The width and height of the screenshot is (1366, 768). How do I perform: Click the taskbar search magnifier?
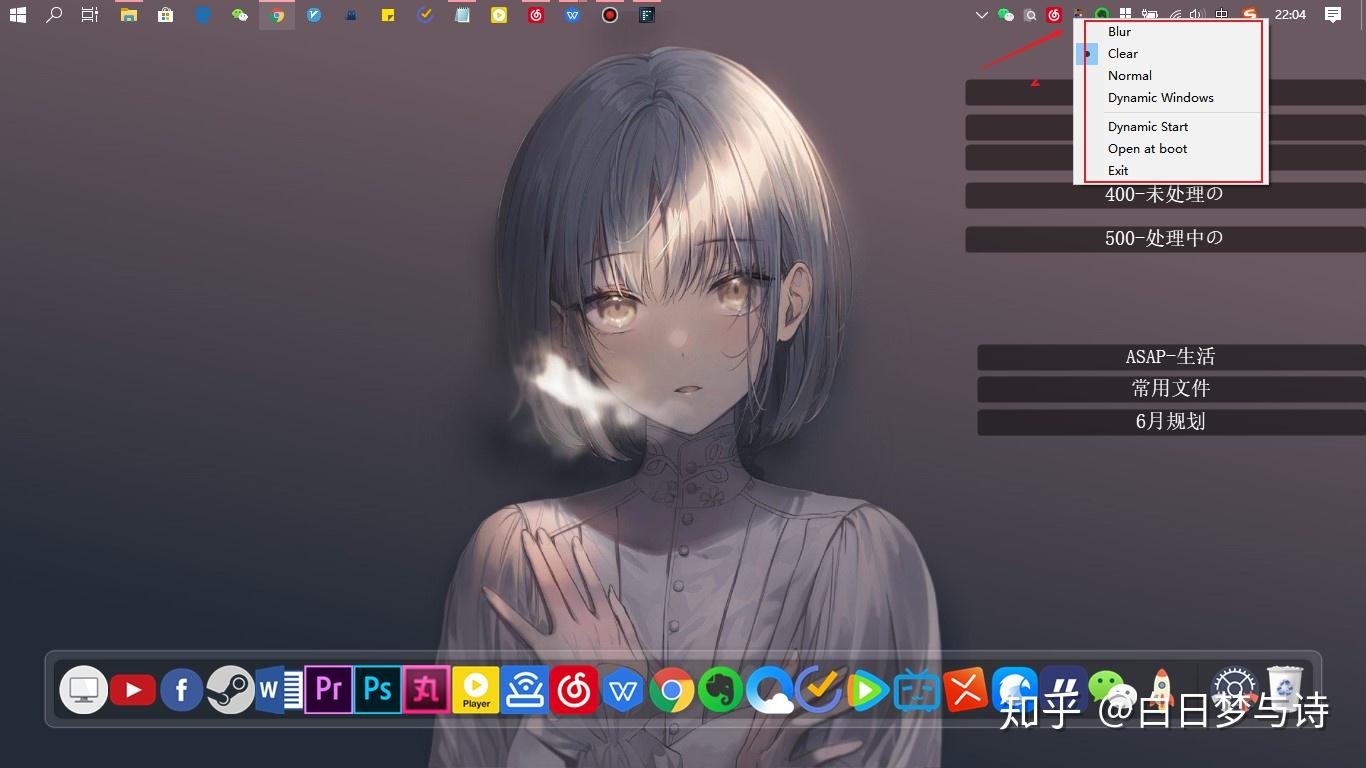coord(55,15)
